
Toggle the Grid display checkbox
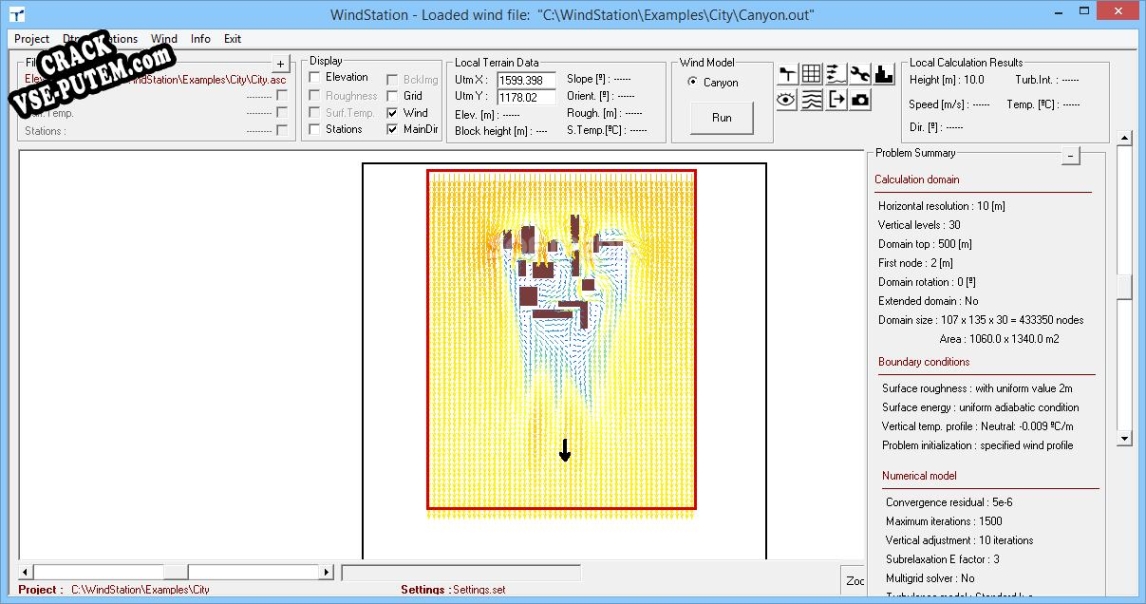[x=393, y=96]
